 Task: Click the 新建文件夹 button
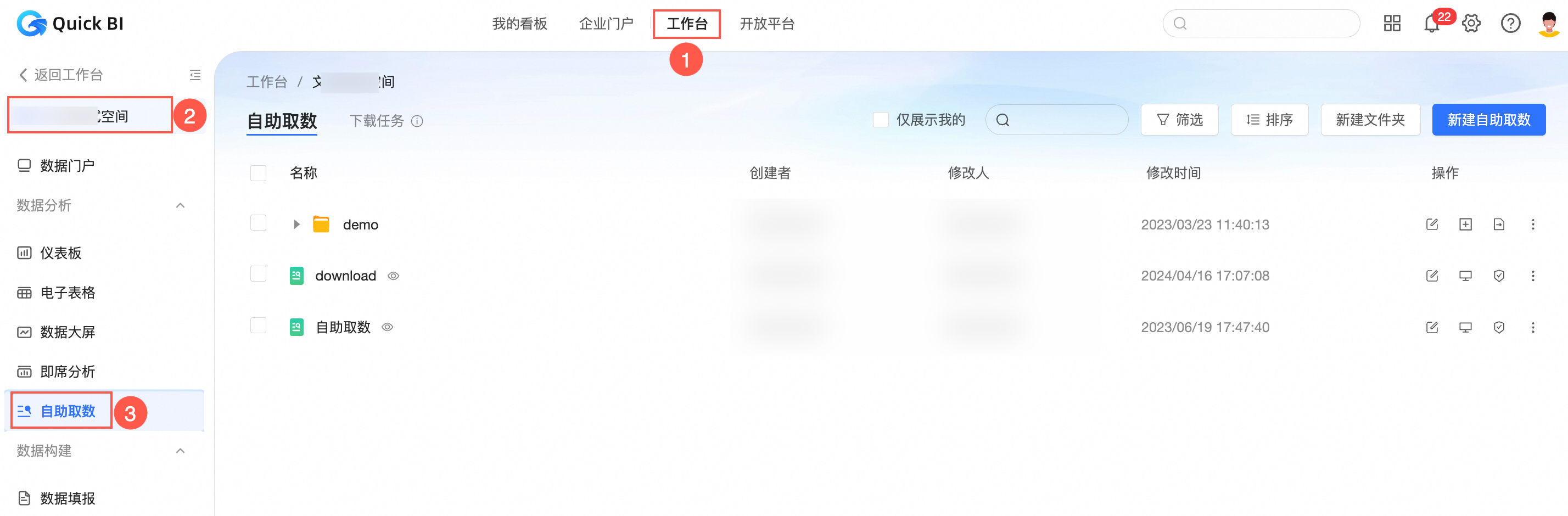[1370, 120]
